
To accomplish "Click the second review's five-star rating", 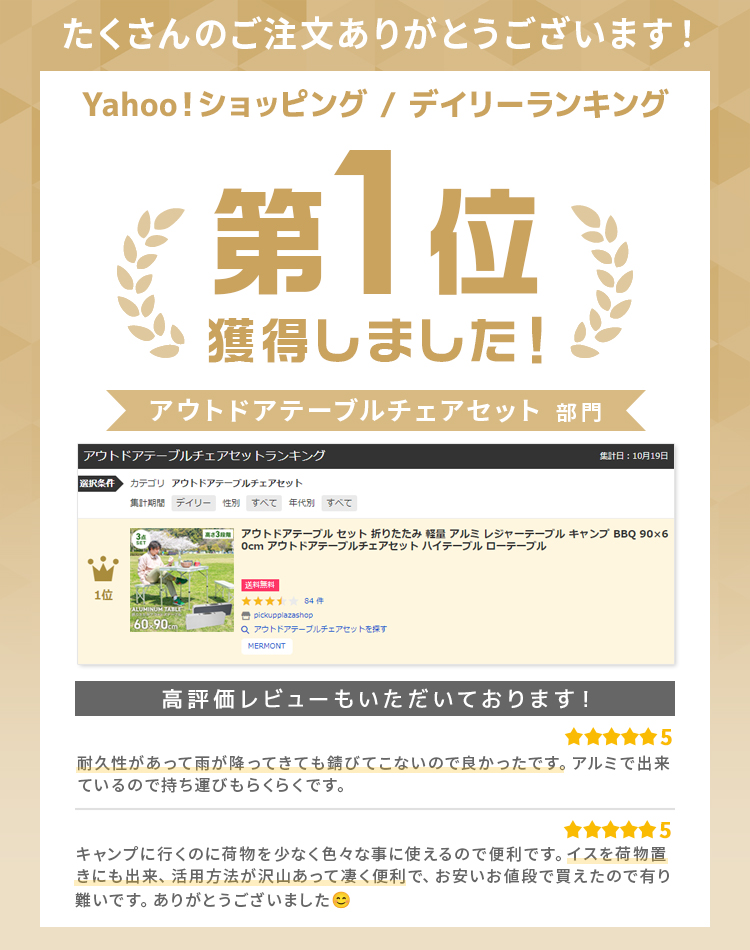I will pyautogui.click(x=610, y=829).
